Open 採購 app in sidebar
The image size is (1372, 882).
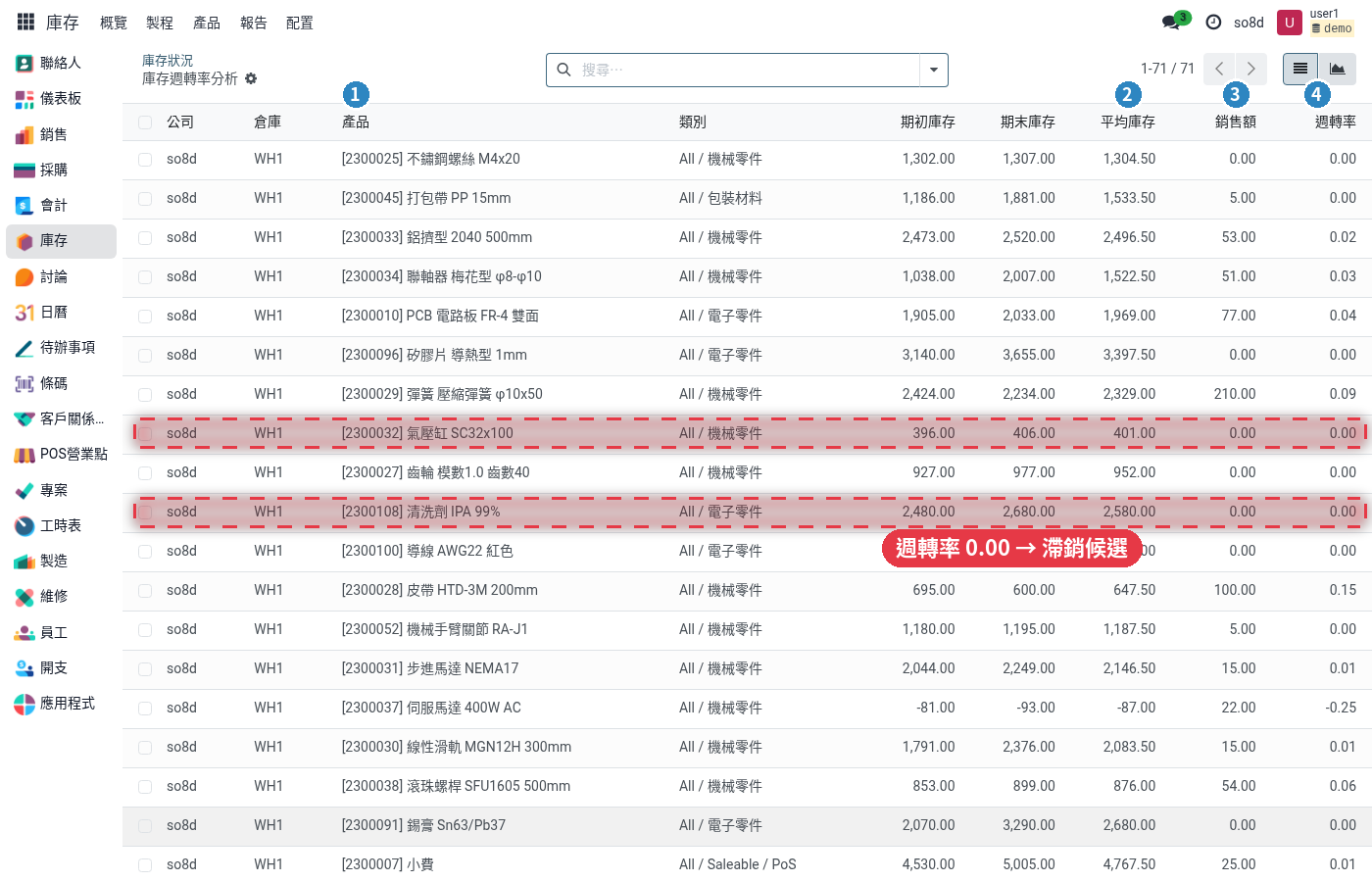coord(61,170)
